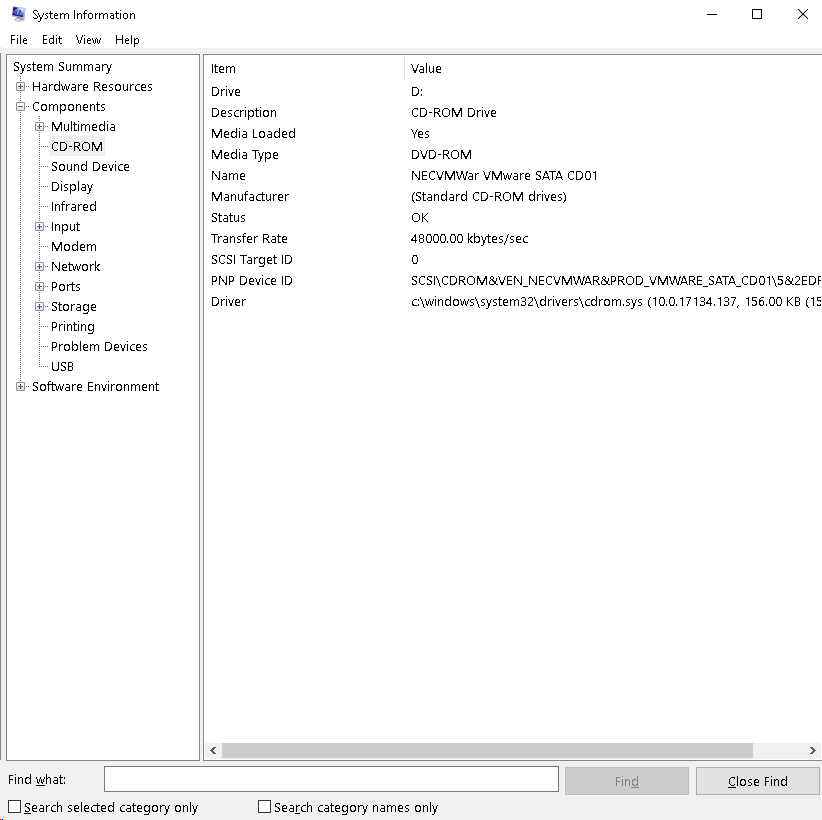Image resolution: width=822 pixels, height=820 pixels.
Task: Click the System Information app icon in title bar
Action: (18, 14)
